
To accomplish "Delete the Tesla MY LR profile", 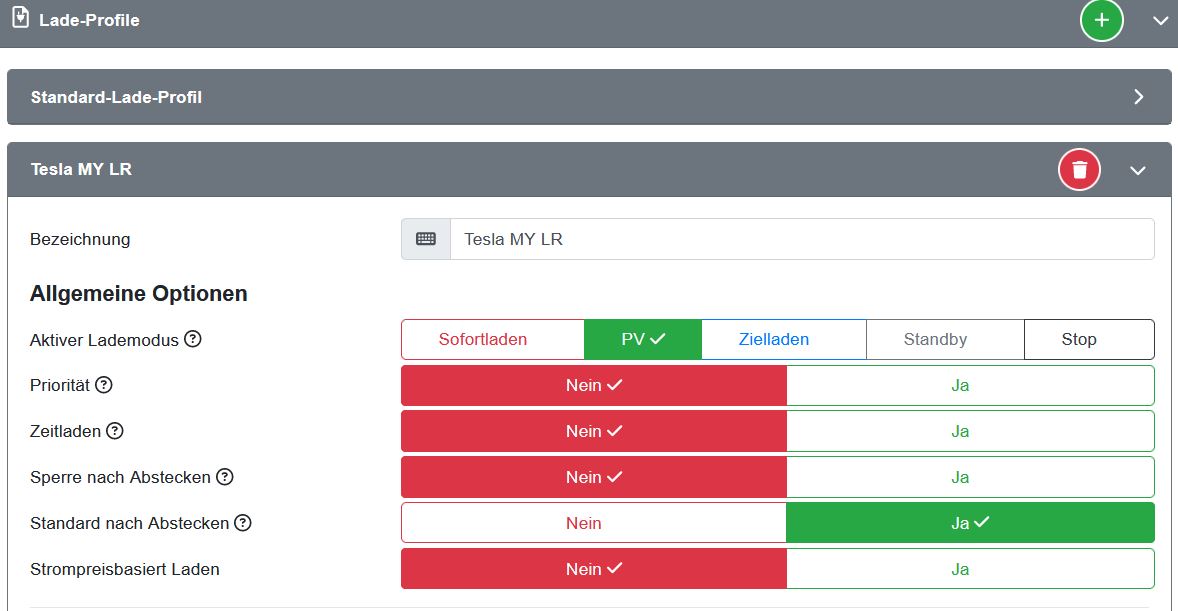I will pos(1080,170).
